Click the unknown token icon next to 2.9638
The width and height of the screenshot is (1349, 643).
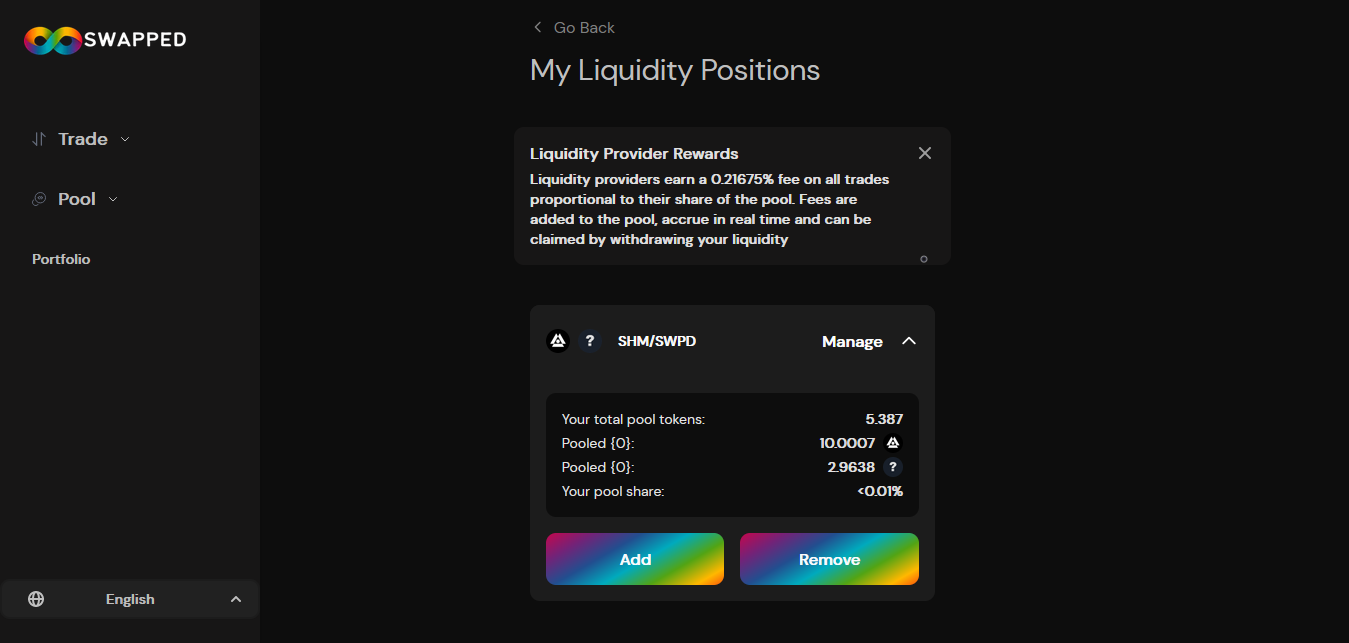coord(893,467)
